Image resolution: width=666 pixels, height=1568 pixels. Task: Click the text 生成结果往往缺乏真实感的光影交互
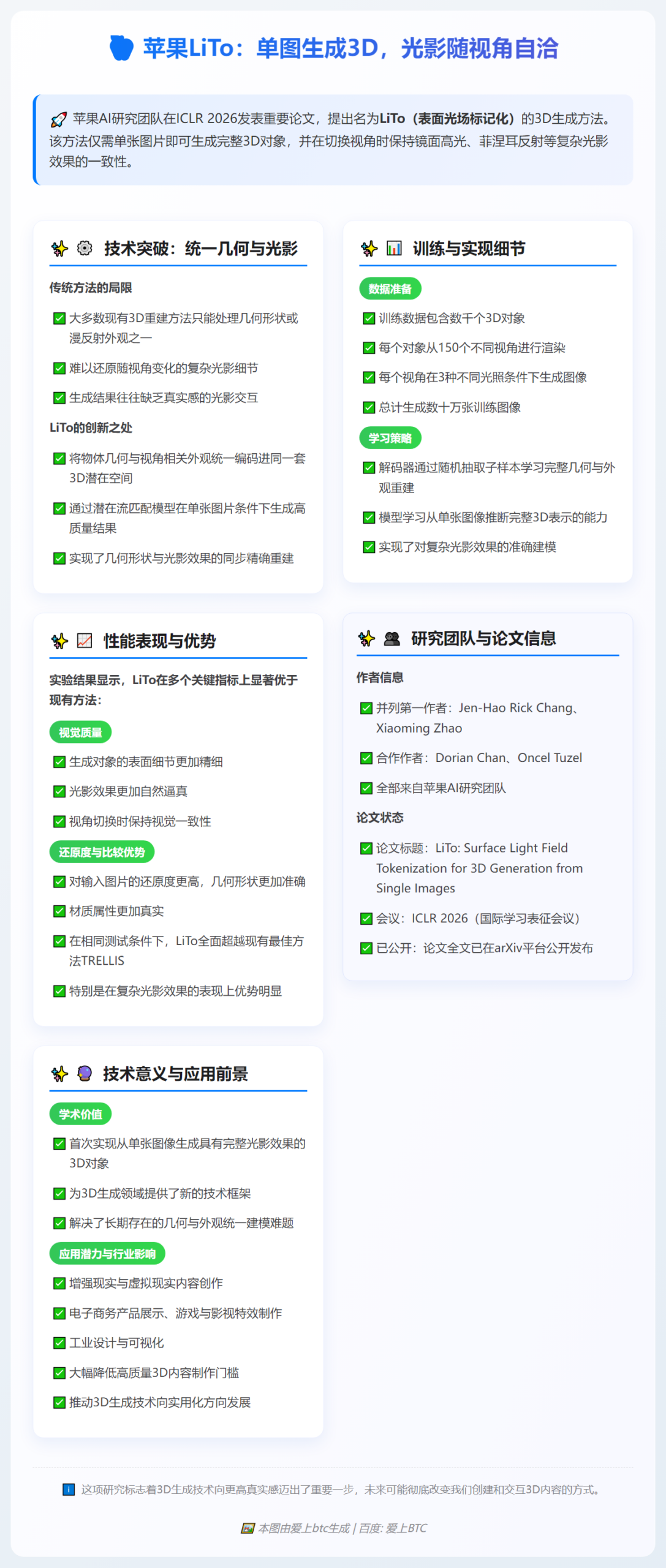(164, 398)
